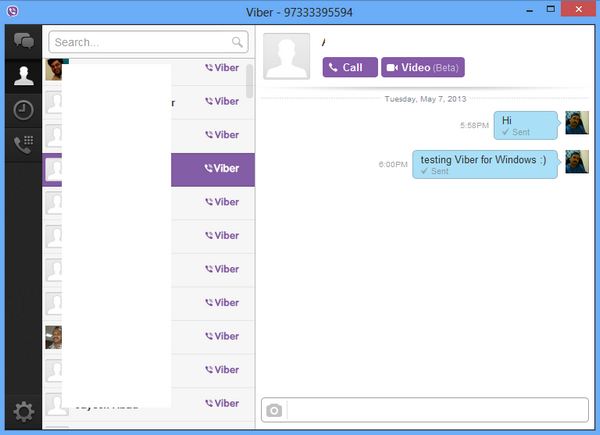Click the Viber badge on highlighted purple contact
The height and width of the screenshot is (435, 600).
[x=222, y=168]
